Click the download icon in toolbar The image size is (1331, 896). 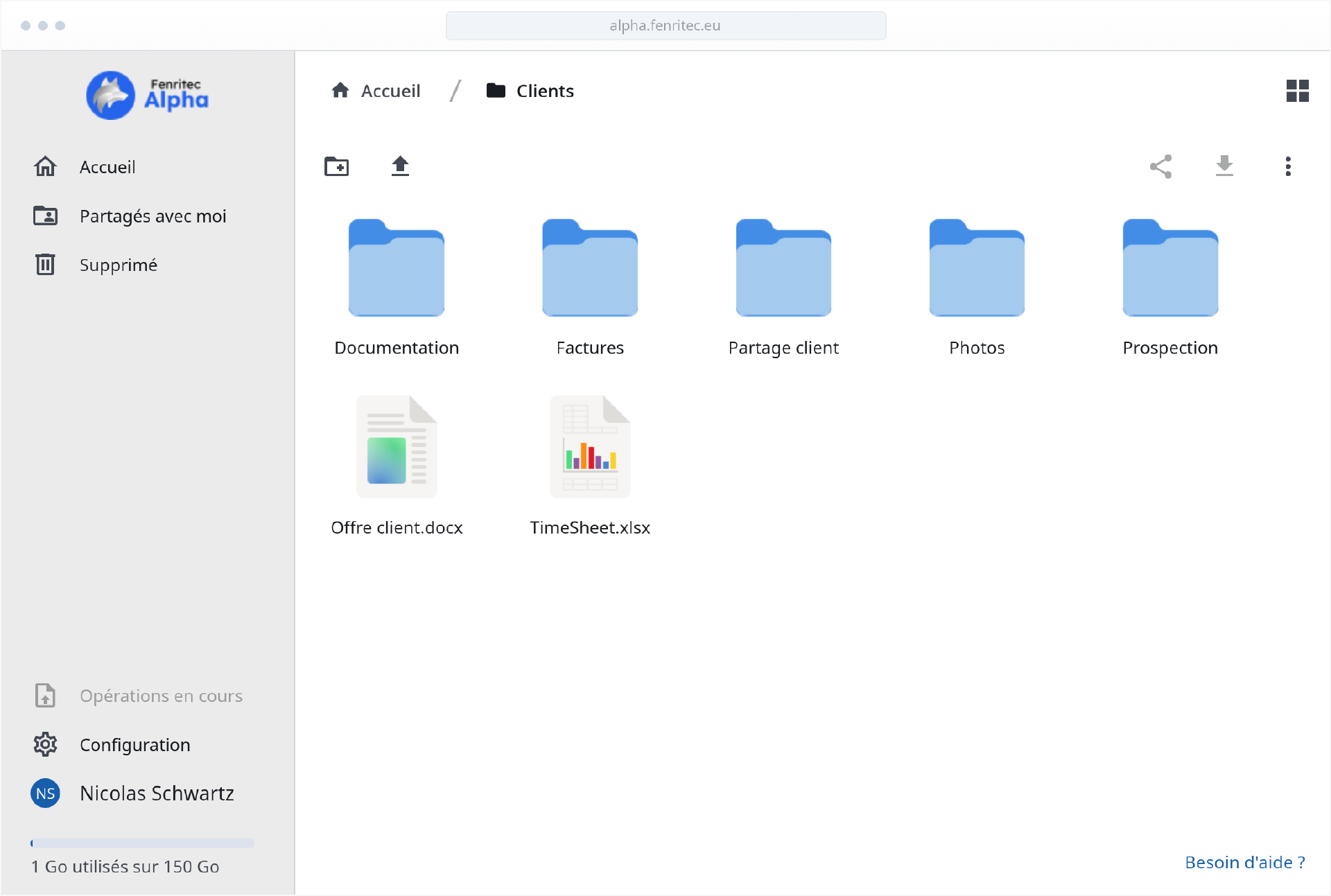point(1224,166)
